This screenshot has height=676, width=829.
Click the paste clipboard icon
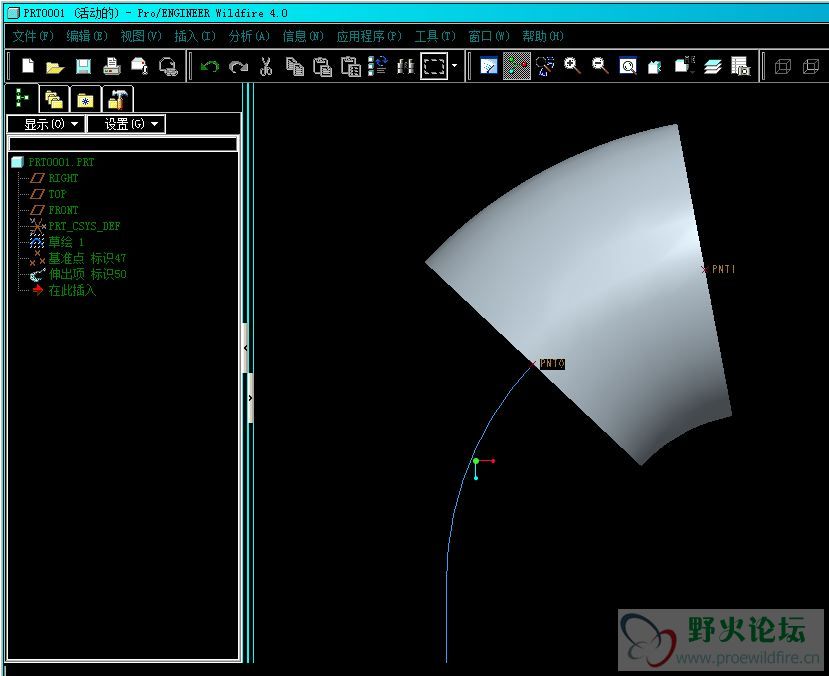322,67
